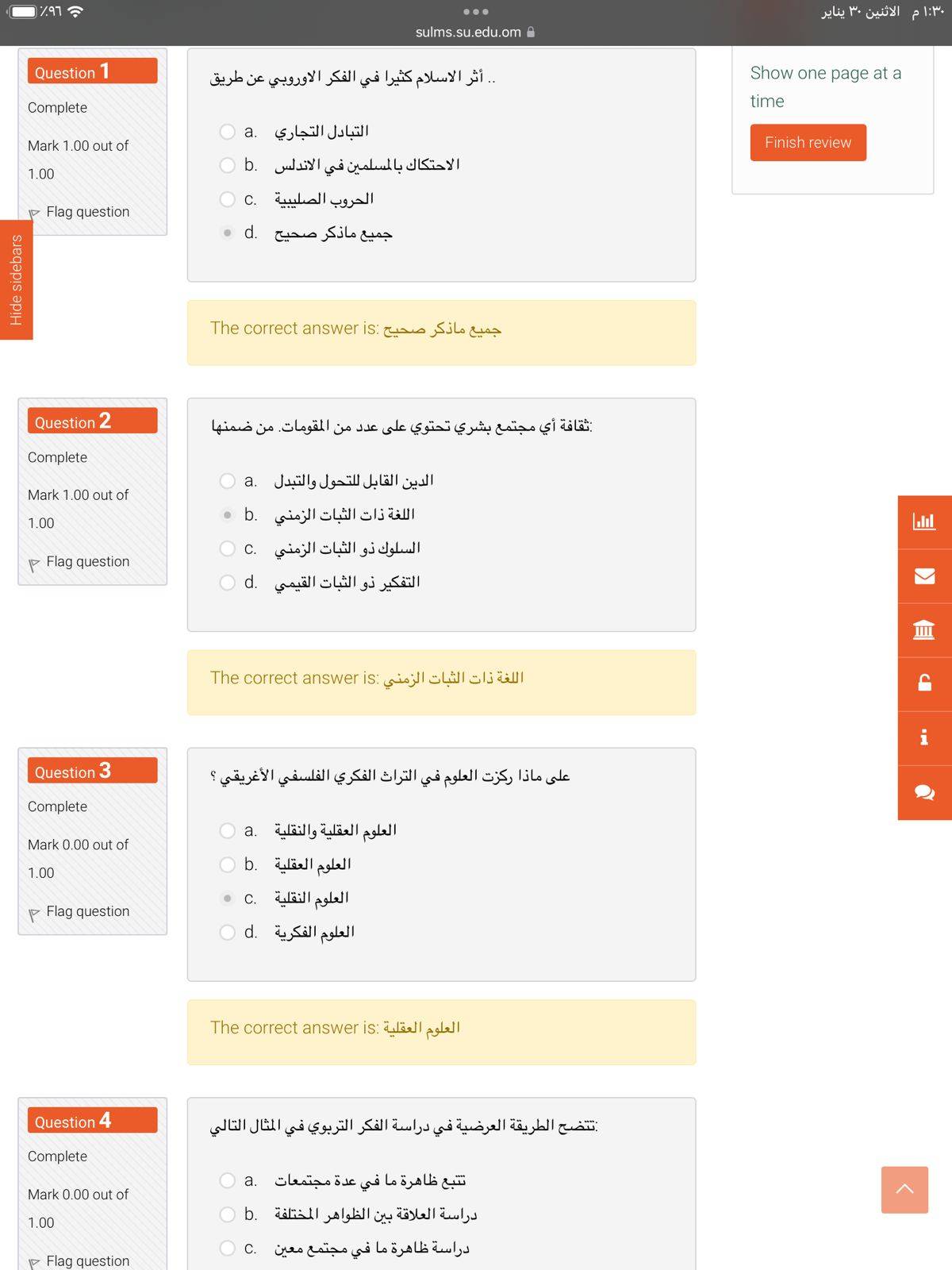Select option a radio in Question 4

coord(228,1180)
